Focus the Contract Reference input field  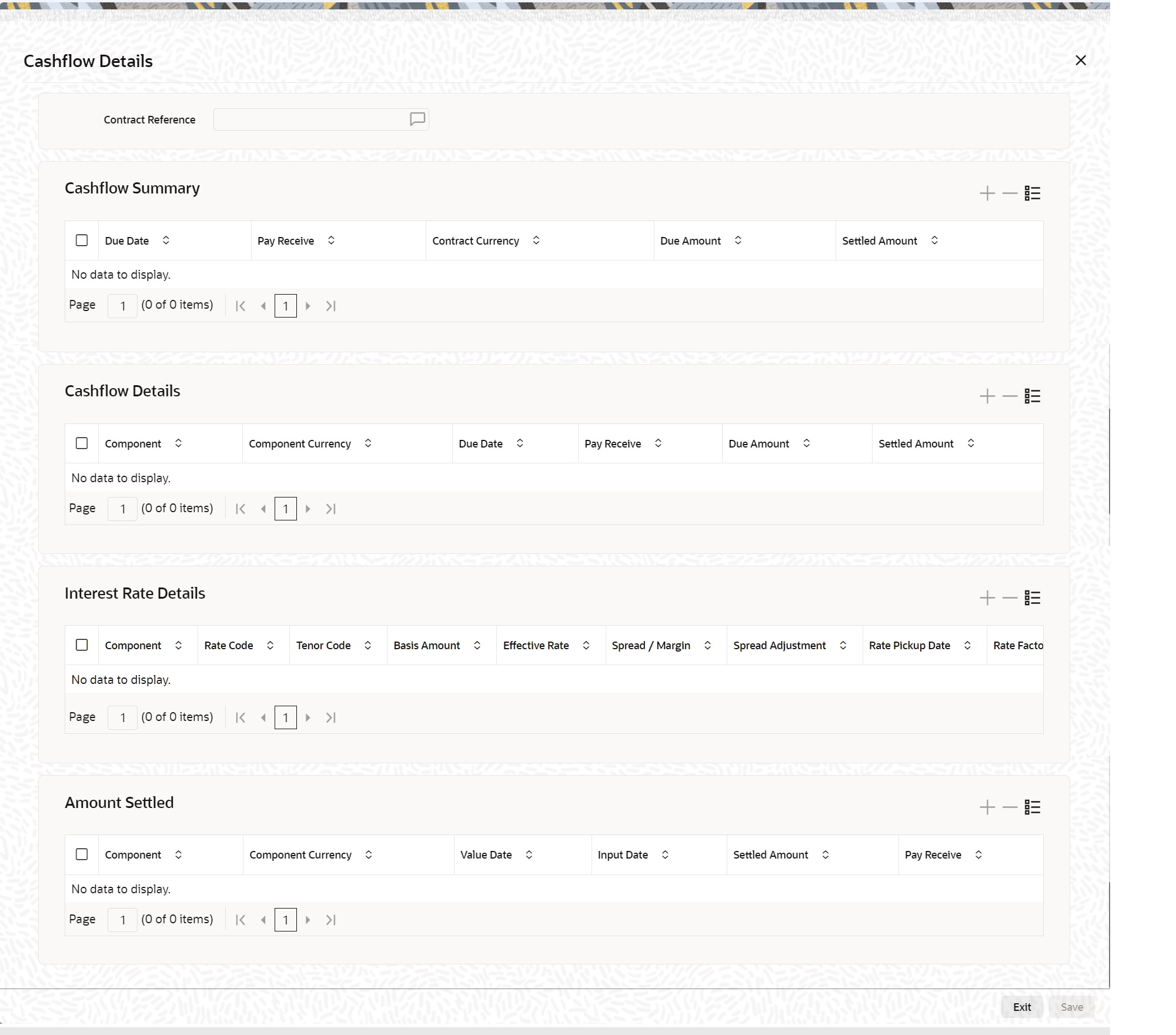(x=310, y=119)
